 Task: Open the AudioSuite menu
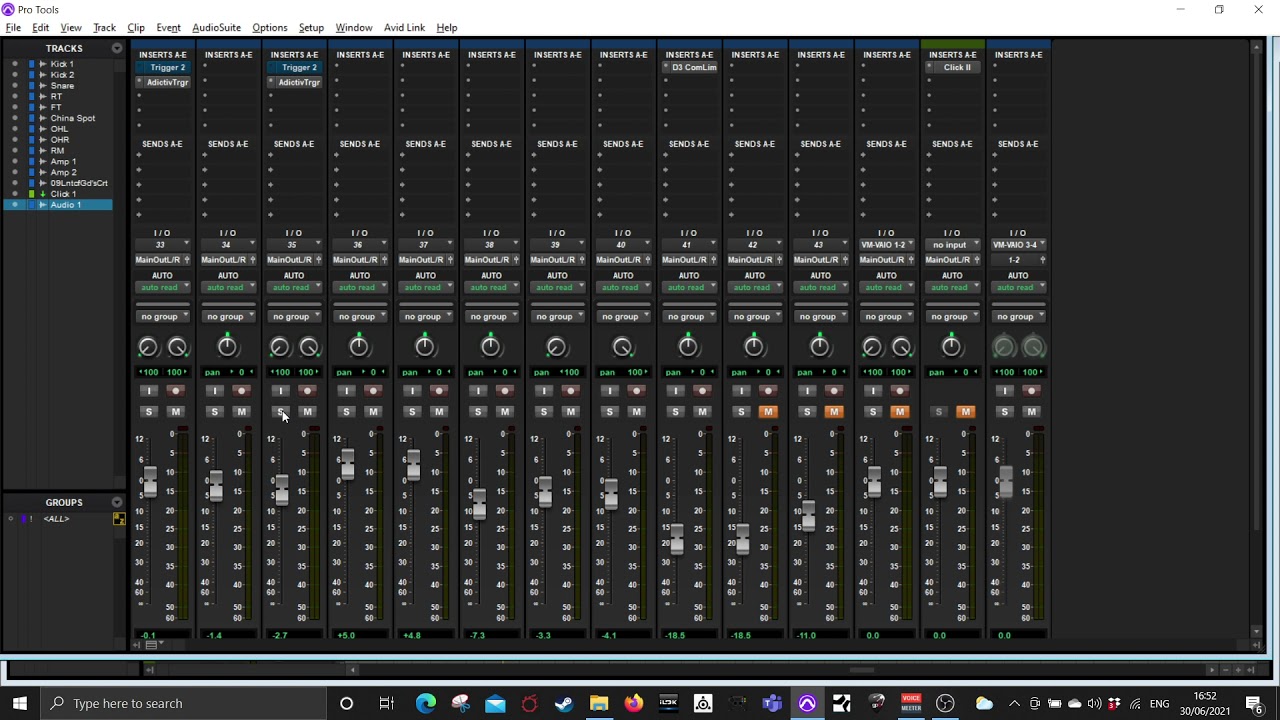click(216, 28)
